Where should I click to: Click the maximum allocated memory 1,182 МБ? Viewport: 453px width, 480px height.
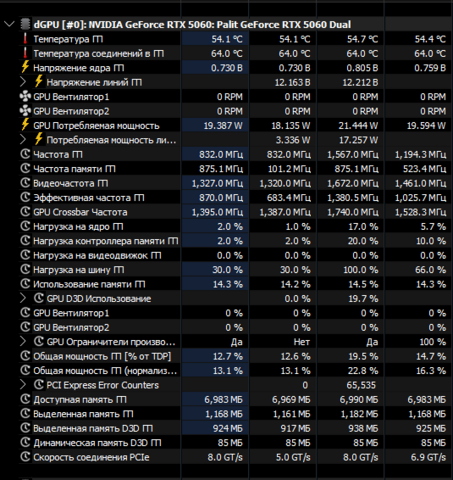(359, 414)
